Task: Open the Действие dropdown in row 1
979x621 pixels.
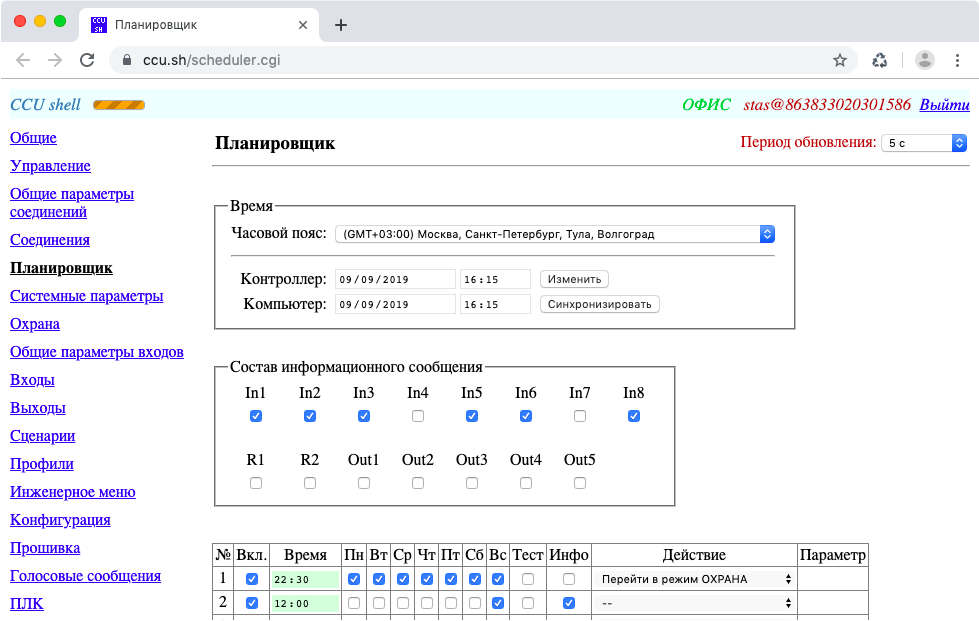Action: [x=694, y=579]
